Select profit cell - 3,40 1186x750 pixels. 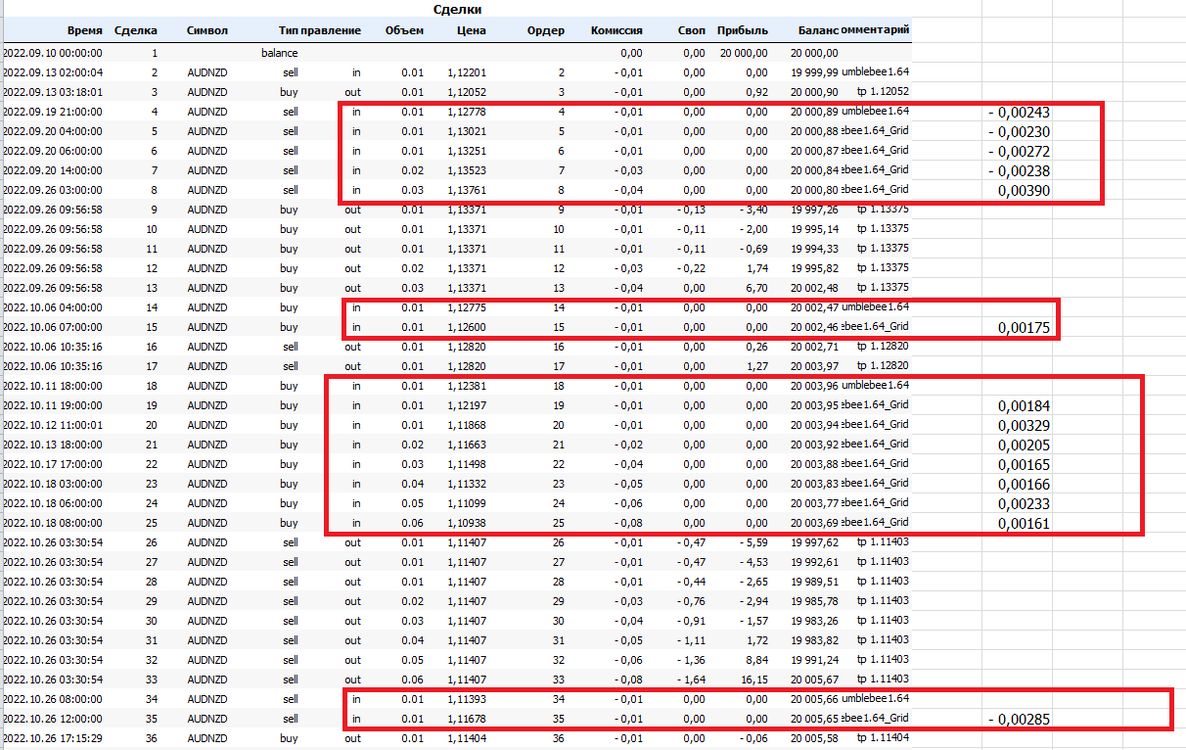(x=753, y=209)
